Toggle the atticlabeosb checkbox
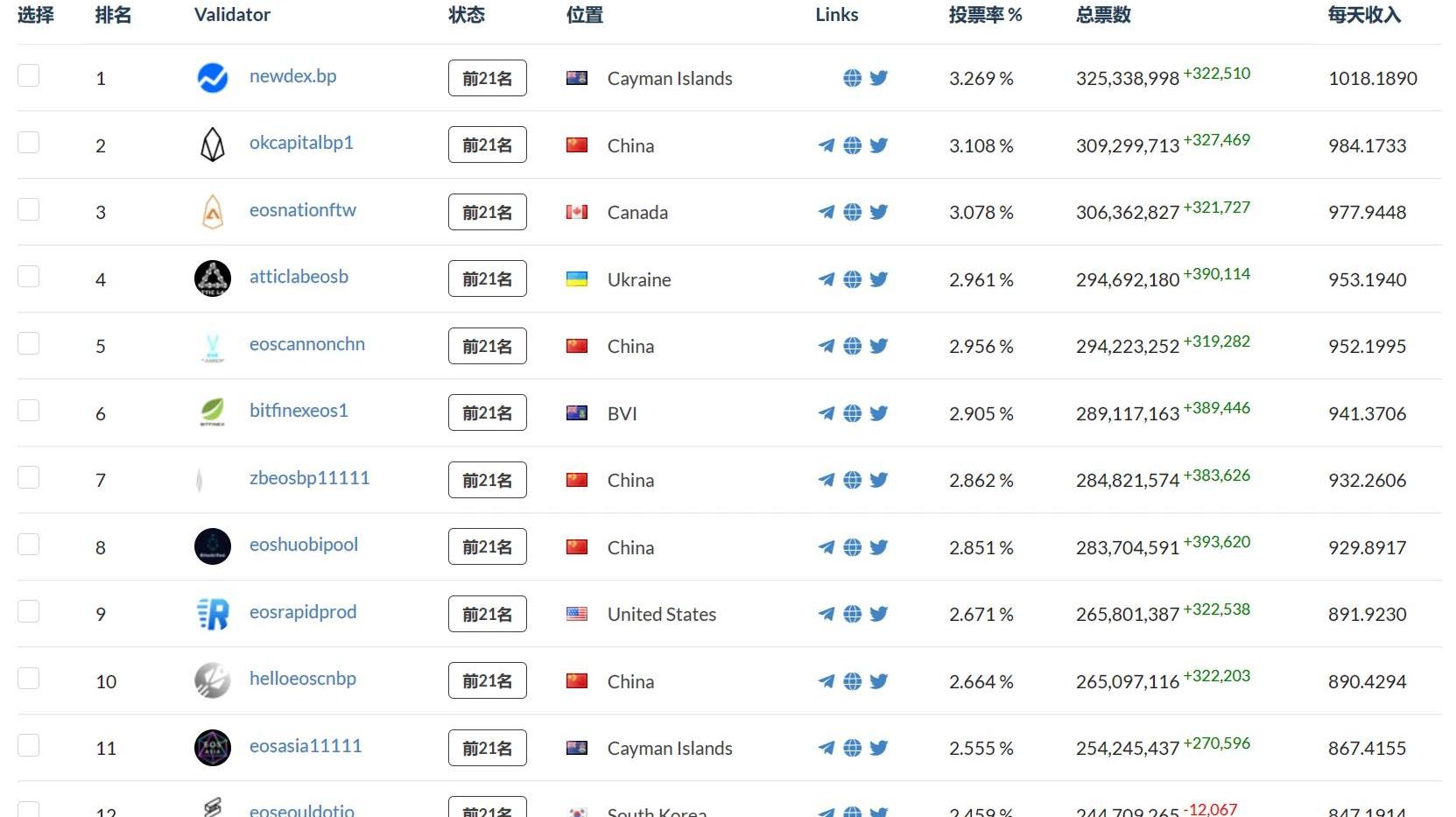This screenshot has height=817, width=1456. click(28, 276)
